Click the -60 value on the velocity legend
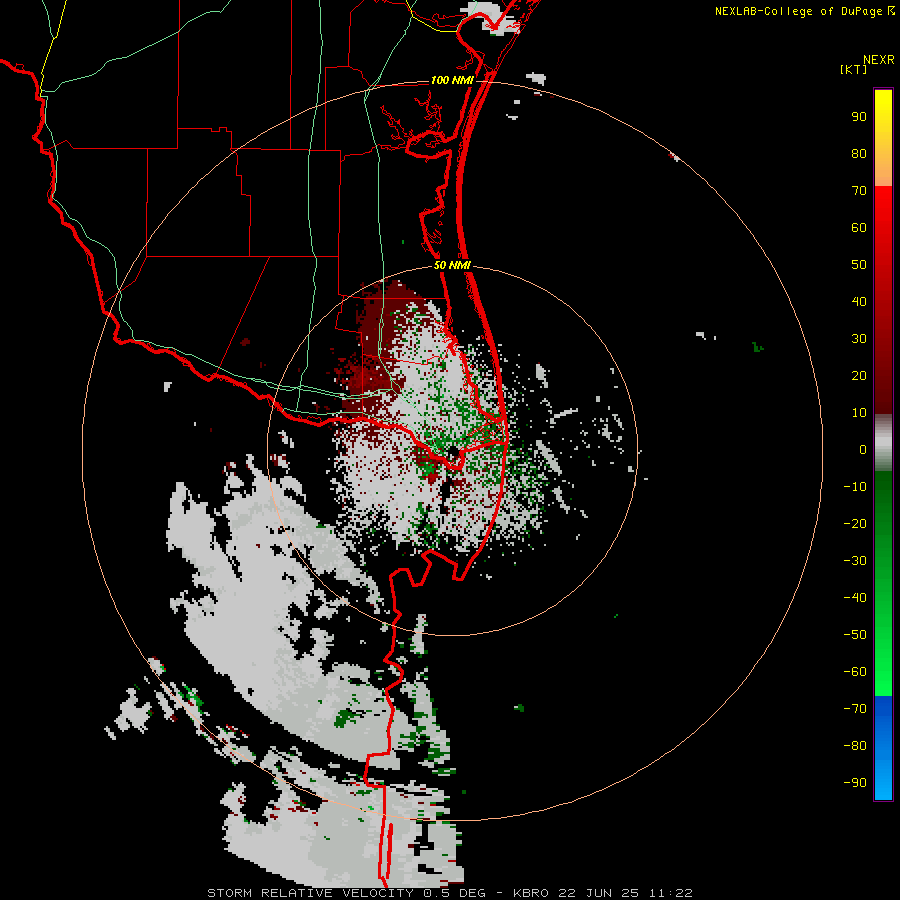 coord(855,672)
